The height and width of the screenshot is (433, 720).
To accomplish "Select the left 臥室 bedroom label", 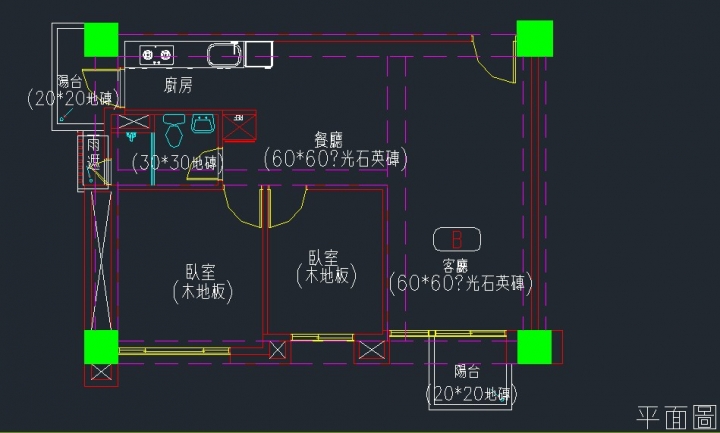I will coord(200,272).
